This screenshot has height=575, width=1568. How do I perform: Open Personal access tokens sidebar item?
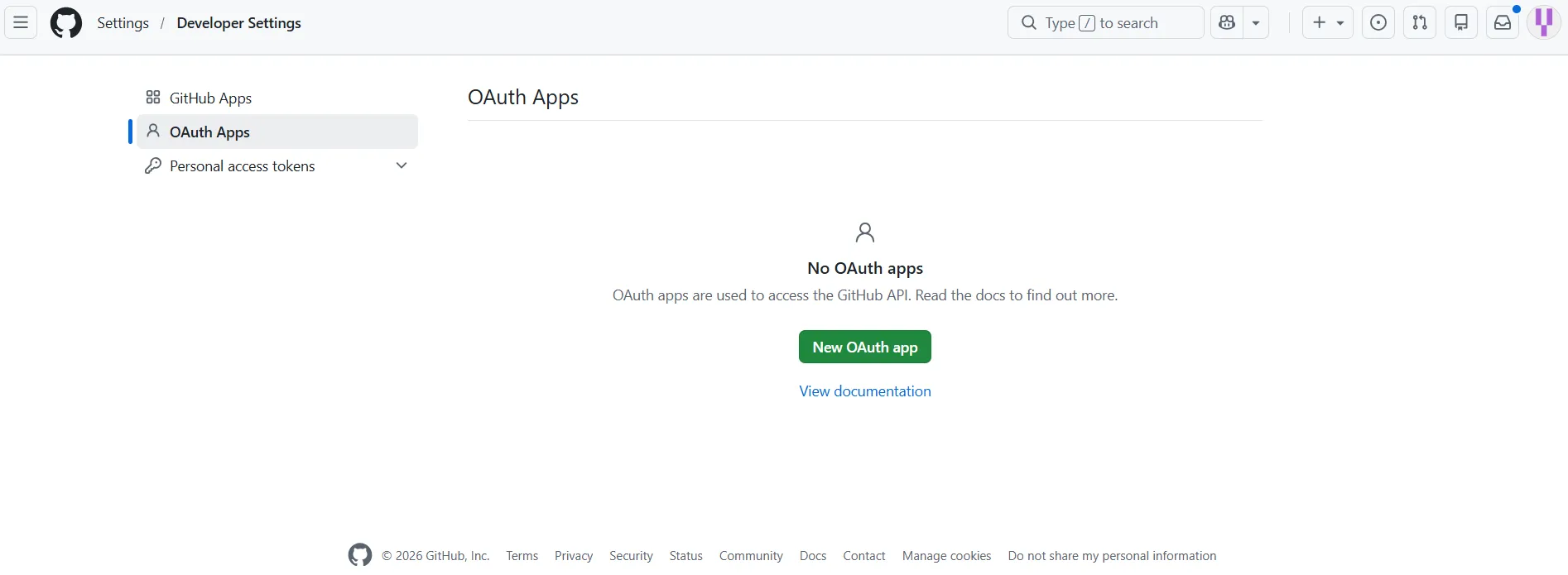277,165
